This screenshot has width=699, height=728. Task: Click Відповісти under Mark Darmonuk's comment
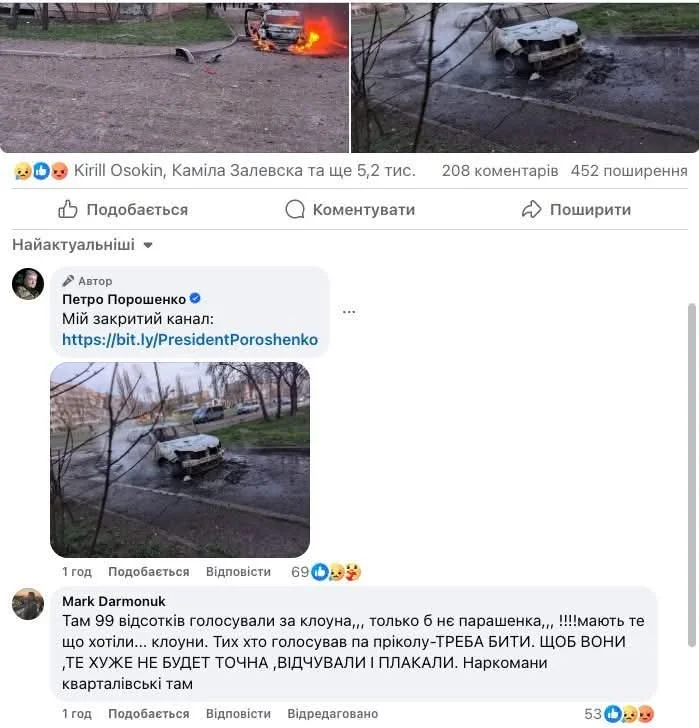(x=238, y=714)
